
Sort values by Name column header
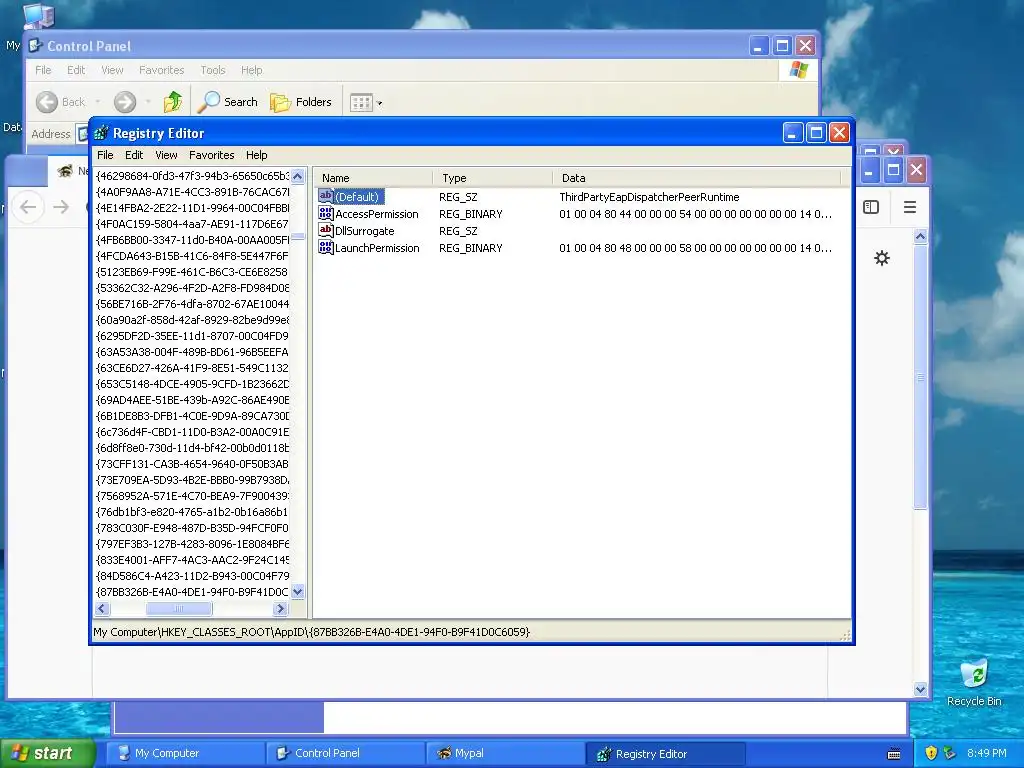pos(373,178)
